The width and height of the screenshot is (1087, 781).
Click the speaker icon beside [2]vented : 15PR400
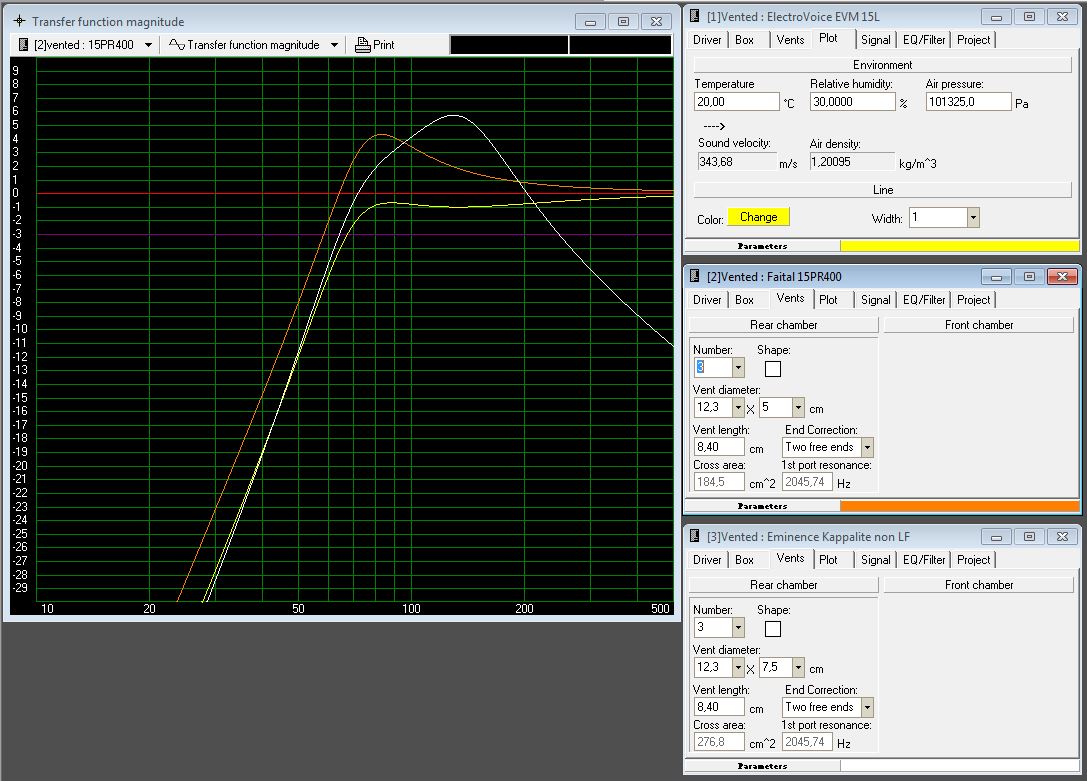[23, 44]
